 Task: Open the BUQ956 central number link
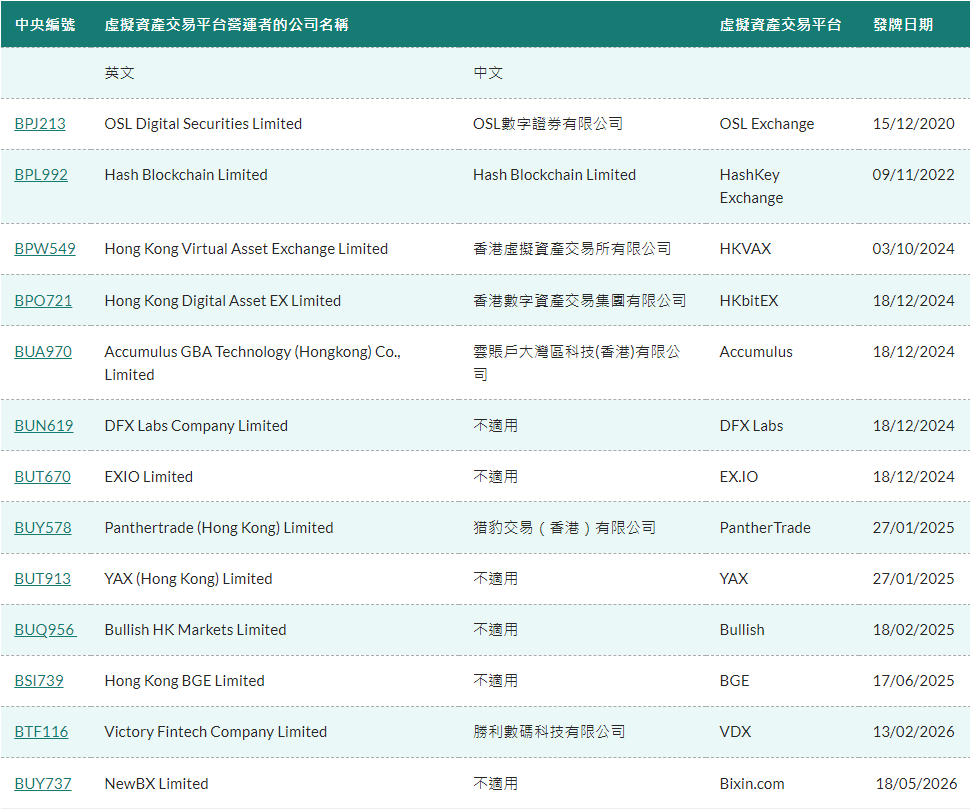point(45,630)
